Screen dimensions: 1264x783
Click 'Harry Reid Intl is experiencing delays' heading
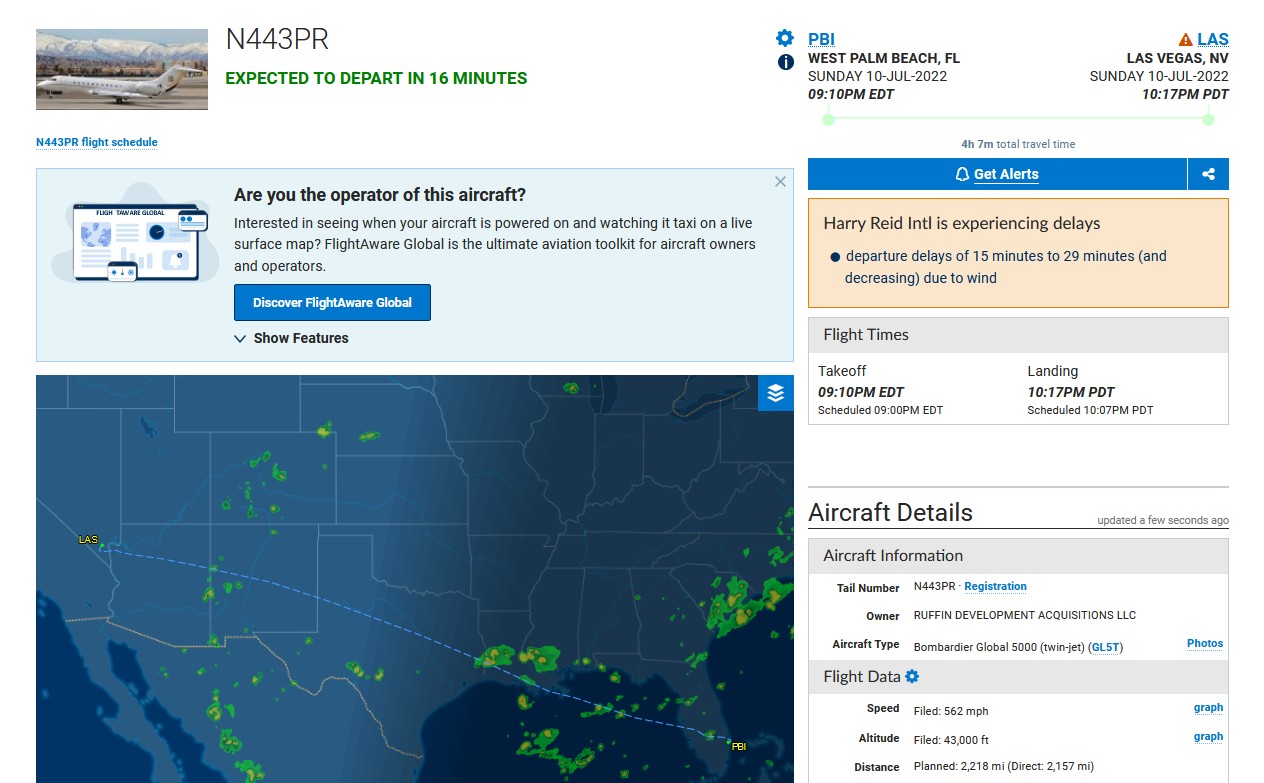pos(962,223)
